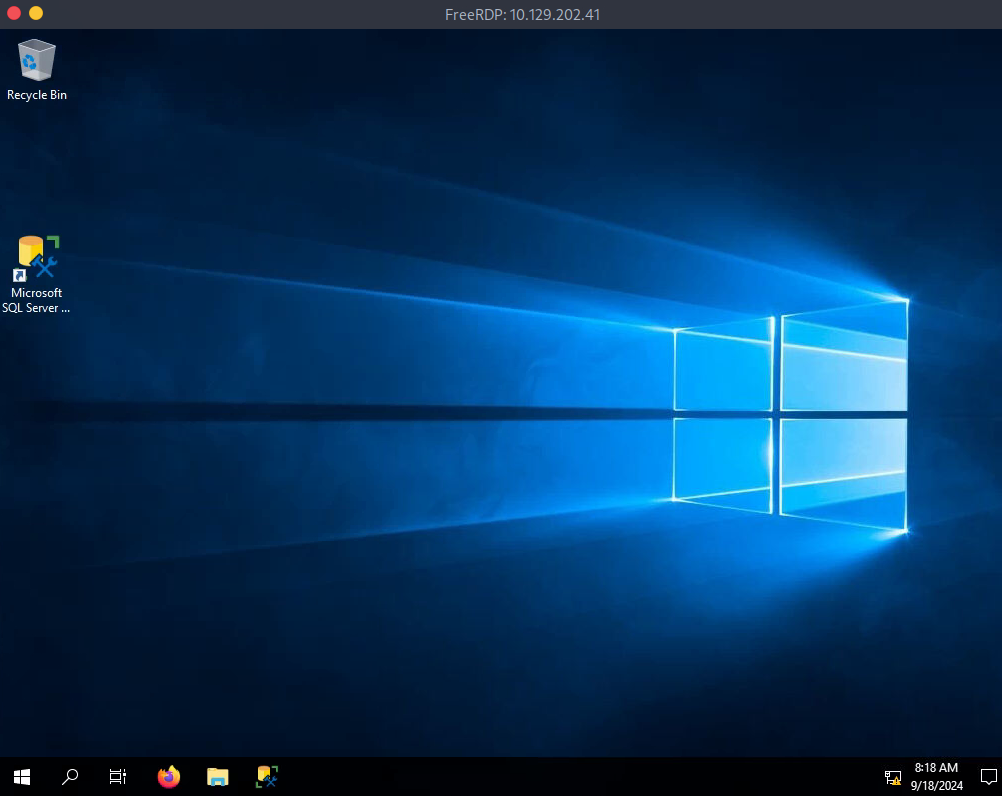1002x796 pixels.
Task: Click the "Microsoft SQL Server ..." label text
Action: coord(36,300)
